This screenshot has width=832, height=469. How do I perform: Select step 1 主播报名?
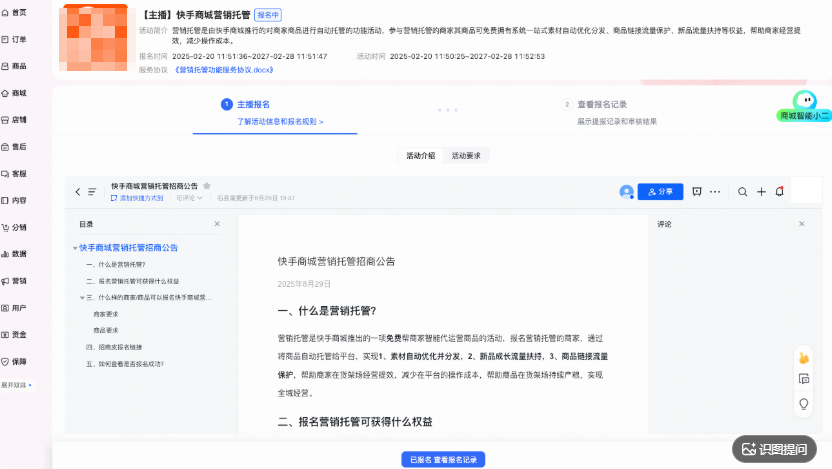253,105
